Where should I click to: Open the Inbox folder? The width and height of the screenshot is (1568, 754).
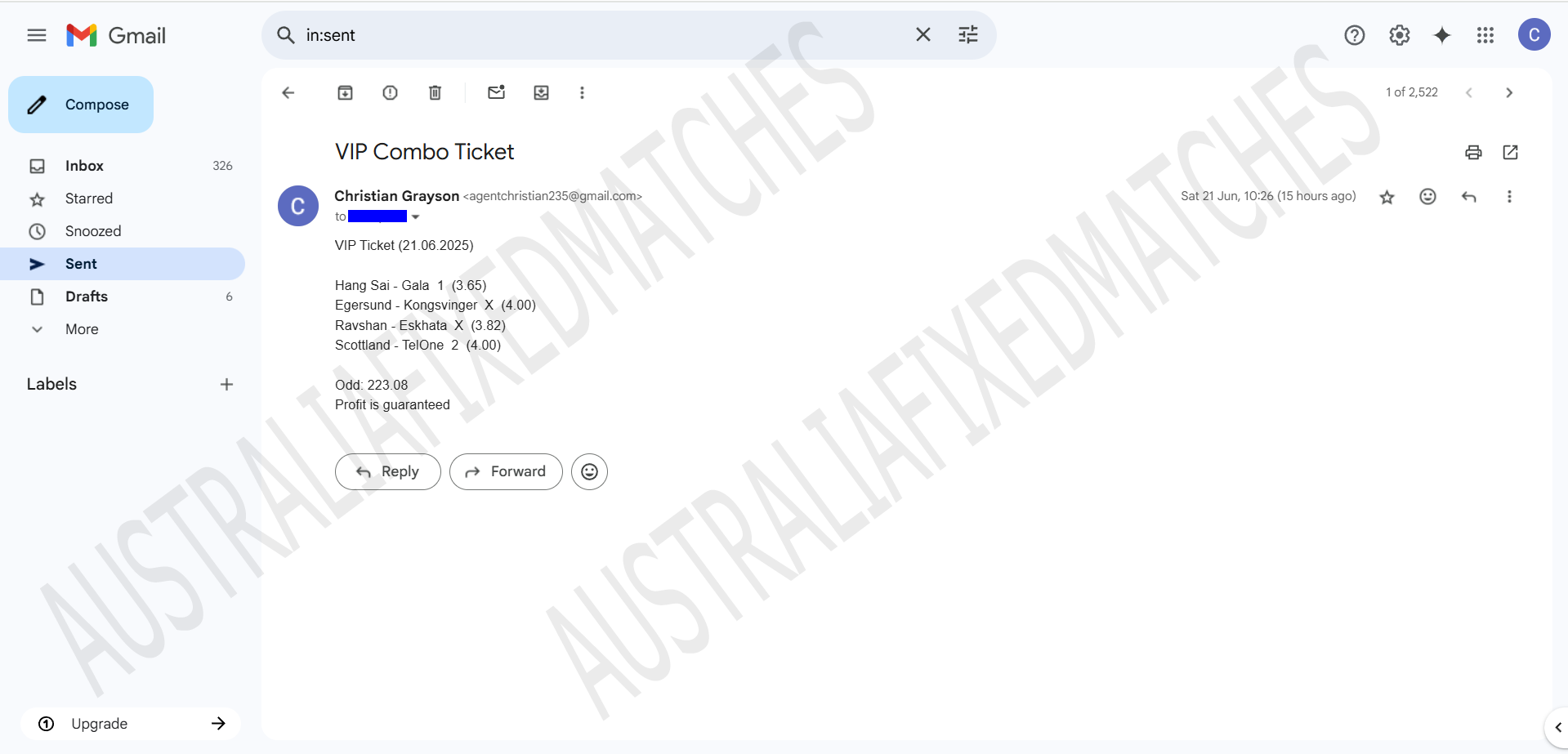(x=123, y=166)
